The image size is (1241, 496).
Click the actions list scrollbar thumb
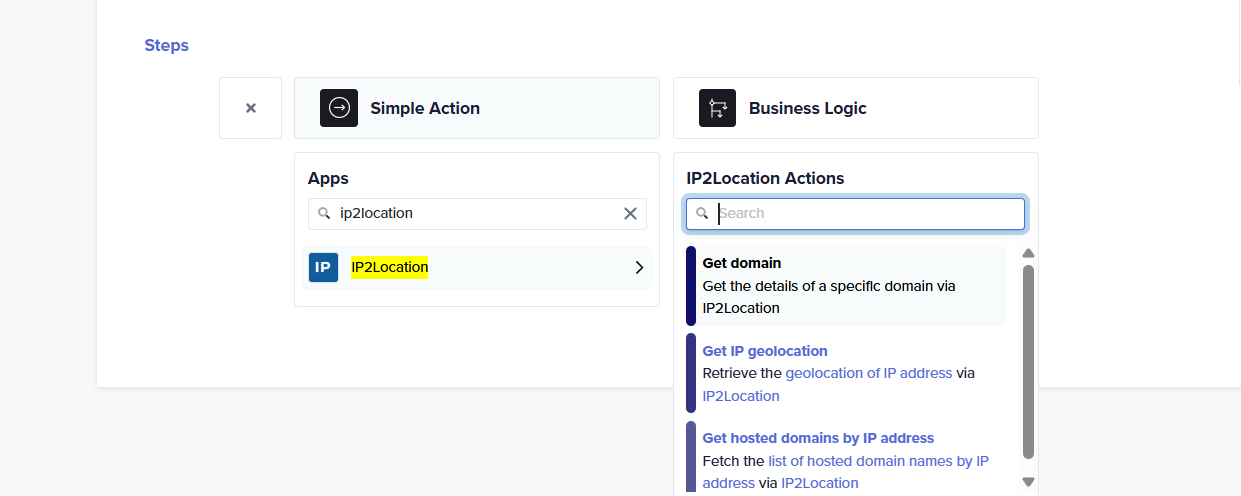[1028, 362]
